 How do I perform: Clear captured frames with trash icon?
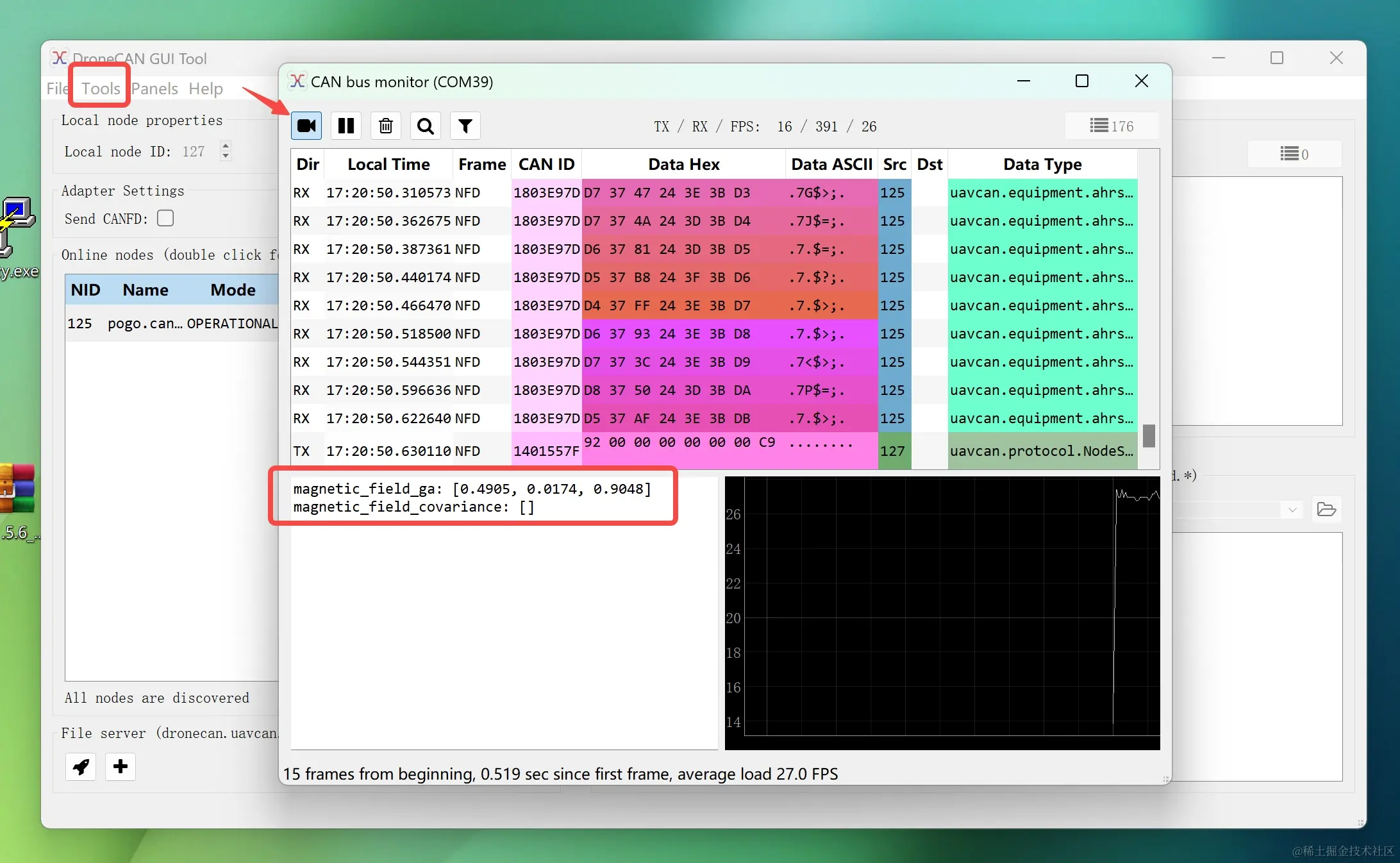(x=386, y=126)
